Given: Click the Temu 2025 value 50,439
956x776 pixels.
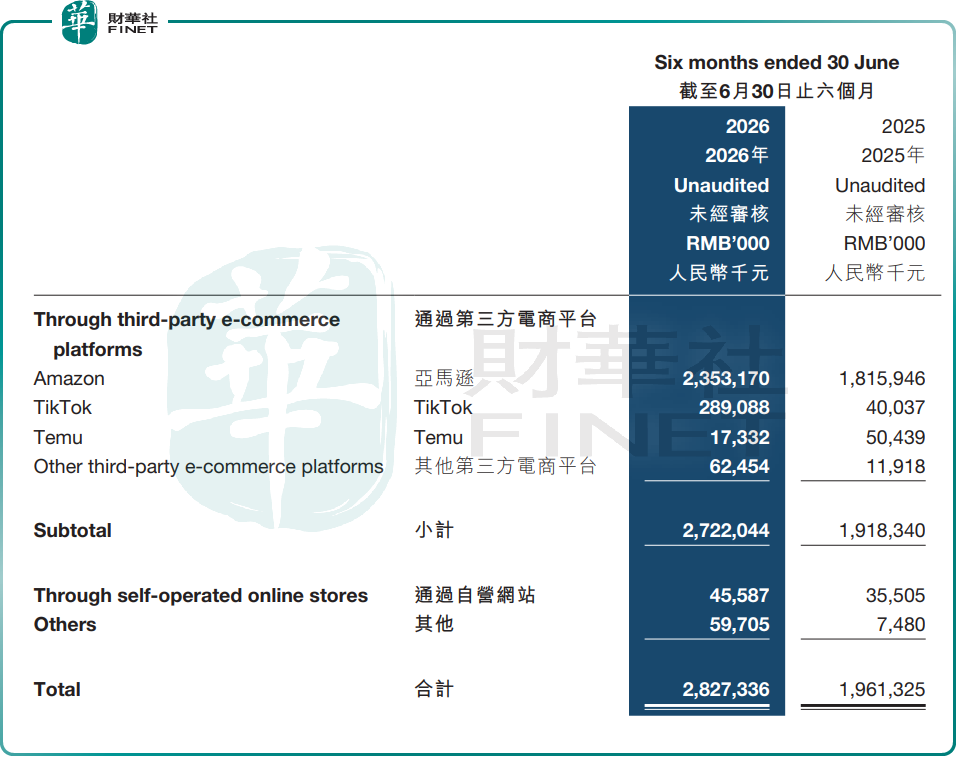Looking at the screenshot, I should coord(895,437).
